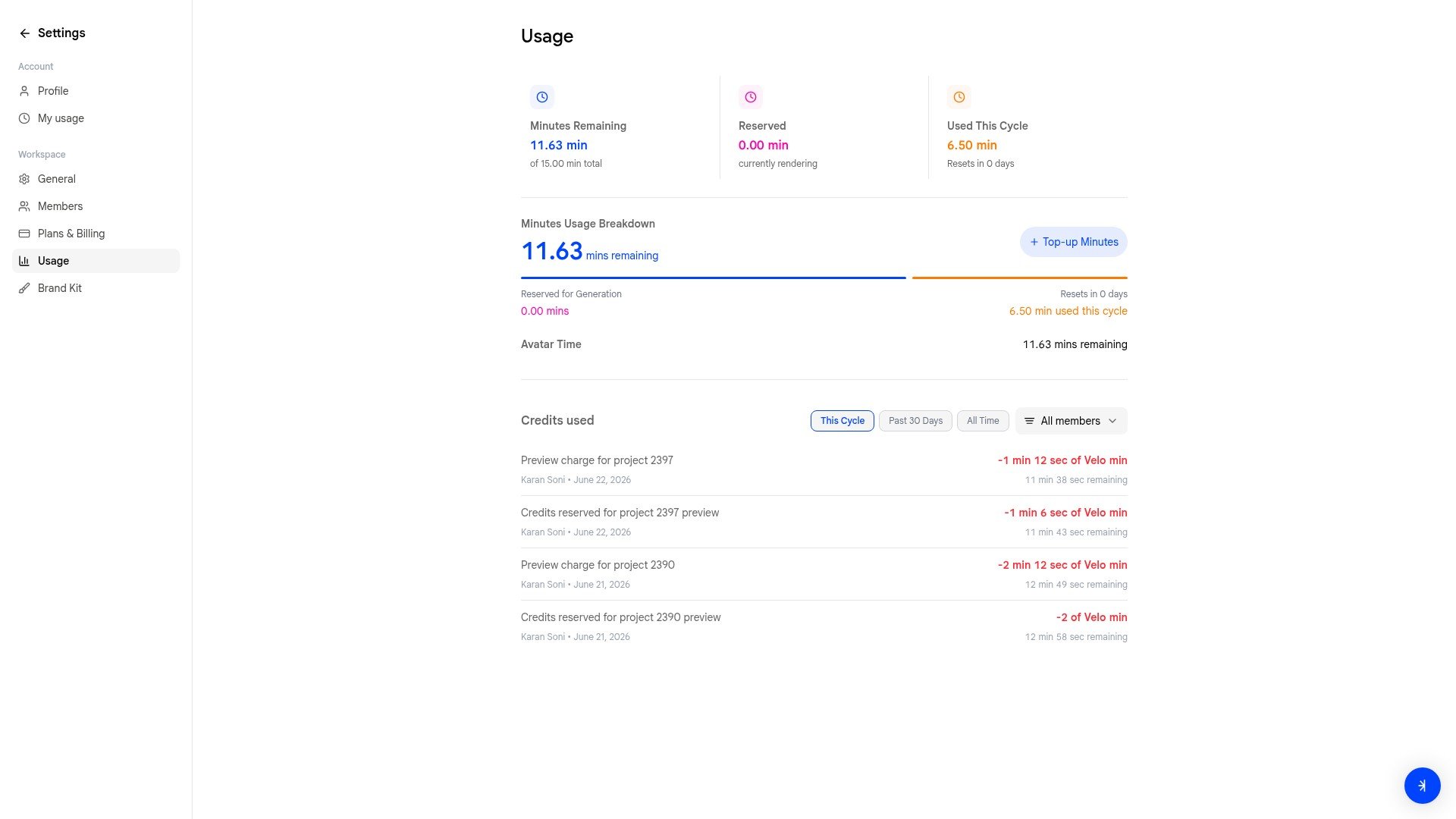
Task: Click '0.00 mins' under Reserved for Generation
Action: [x=544, y=311]
